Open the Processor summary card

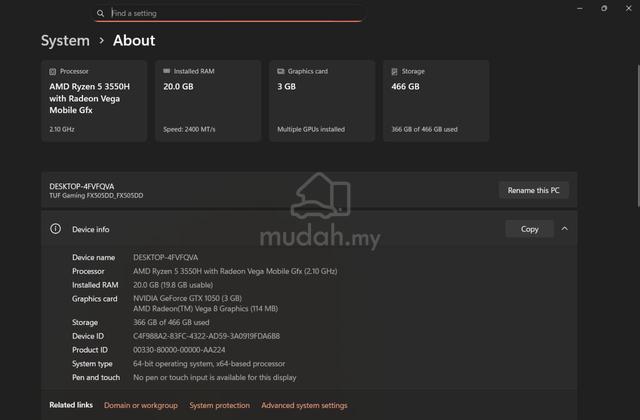94,100
